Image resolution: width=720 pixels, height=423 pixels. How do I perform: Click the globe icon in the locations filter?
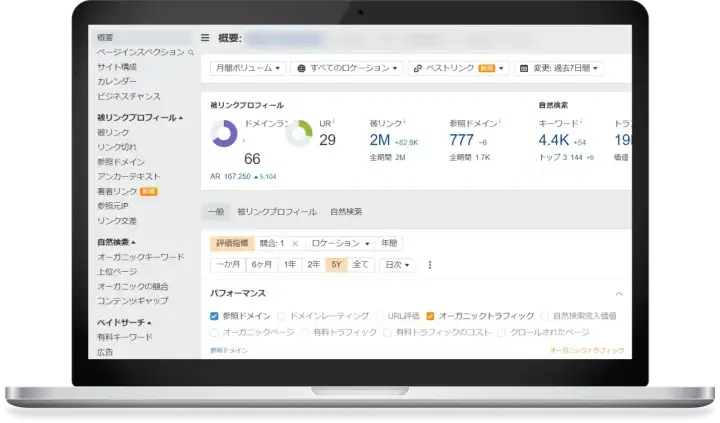tap(301, 69)
